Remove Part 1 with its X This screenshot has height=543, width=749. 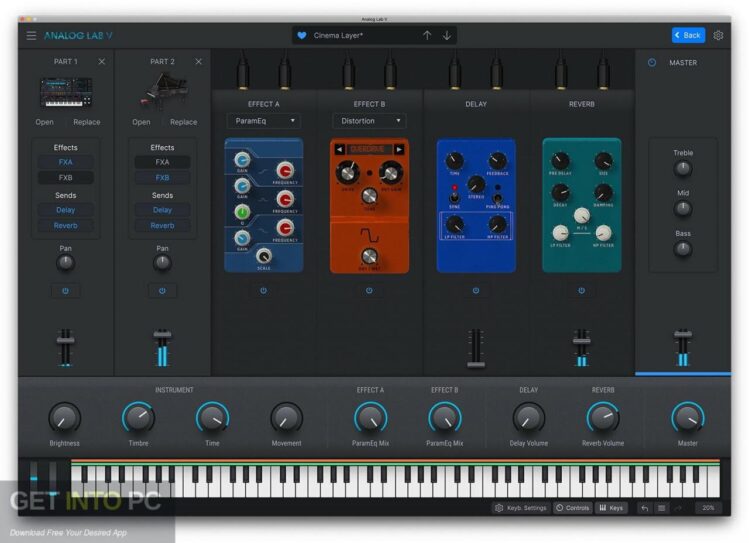[102, 62]
